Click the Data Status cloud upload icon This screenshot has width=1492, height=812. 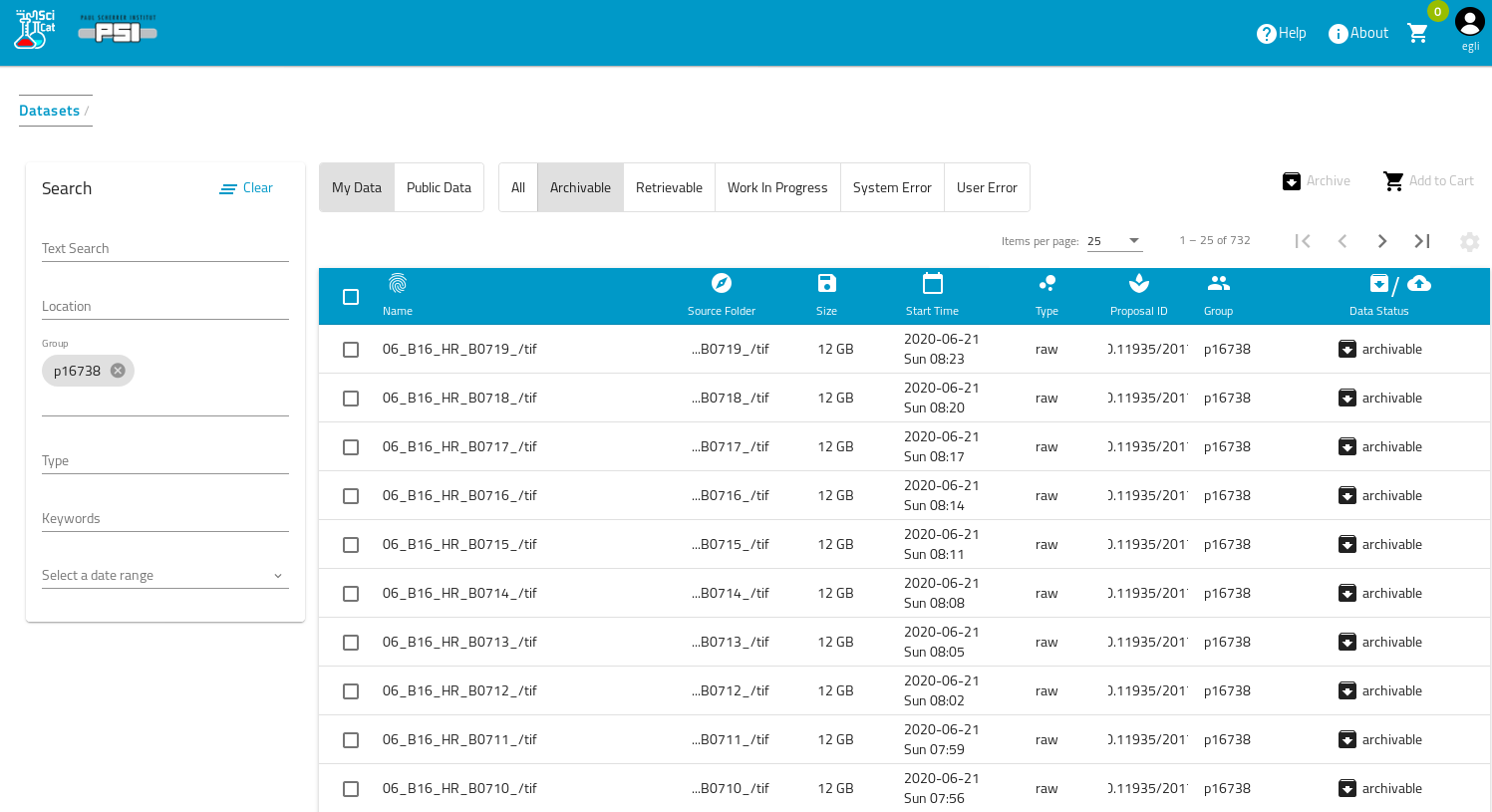(1419, 283)
